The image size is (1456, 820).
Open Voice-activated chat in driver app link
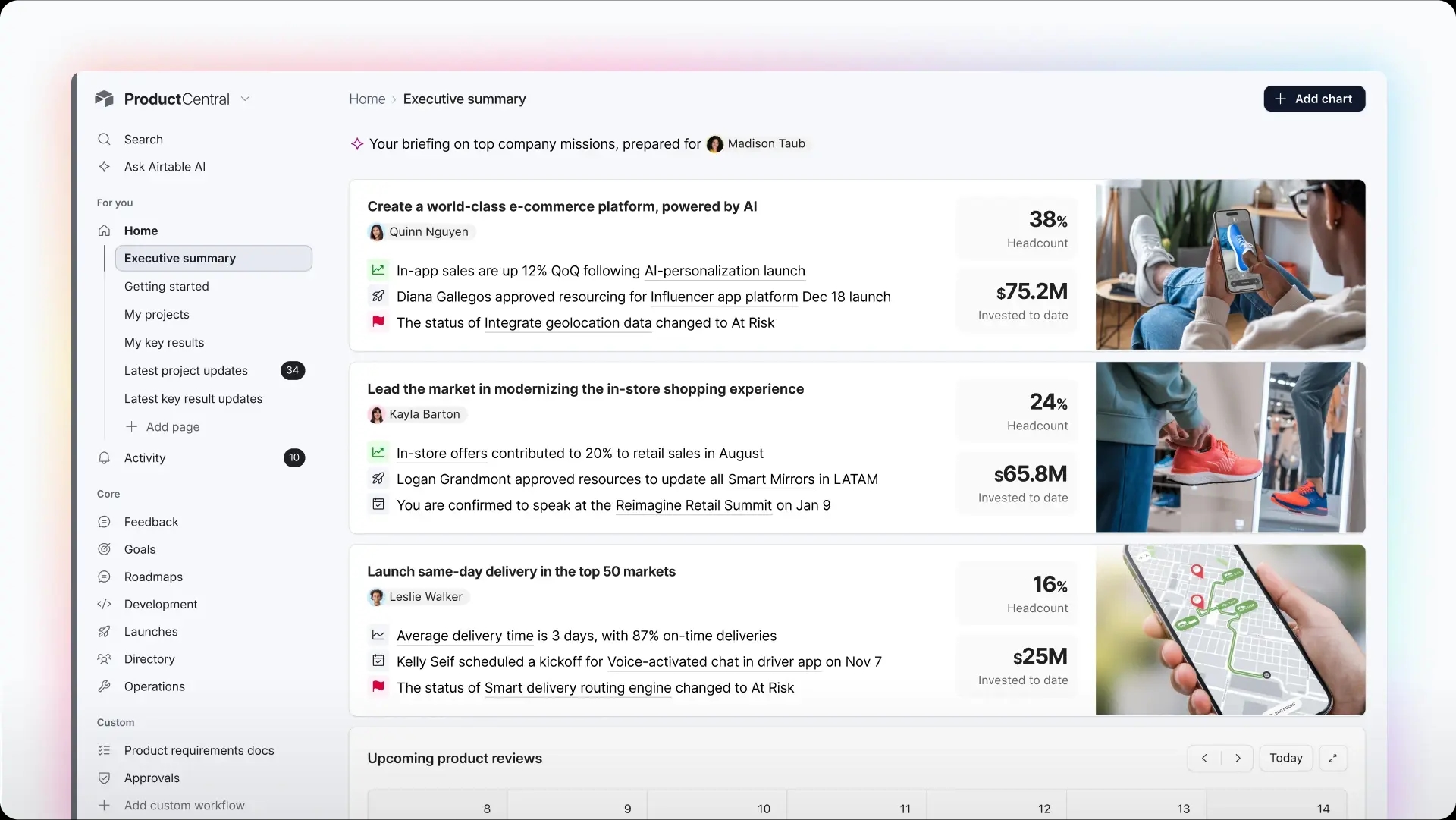[x=714, y=661]
